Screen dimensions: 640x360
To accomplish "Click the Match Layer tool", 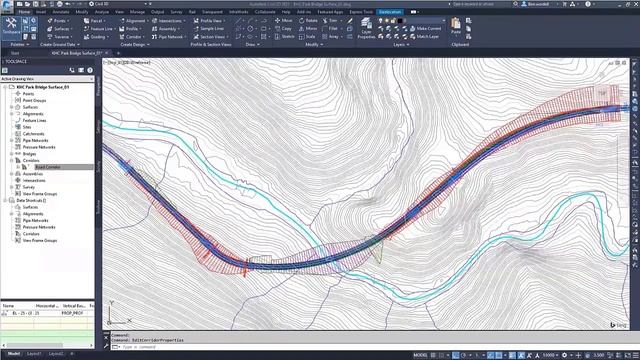I will (424, 37).
